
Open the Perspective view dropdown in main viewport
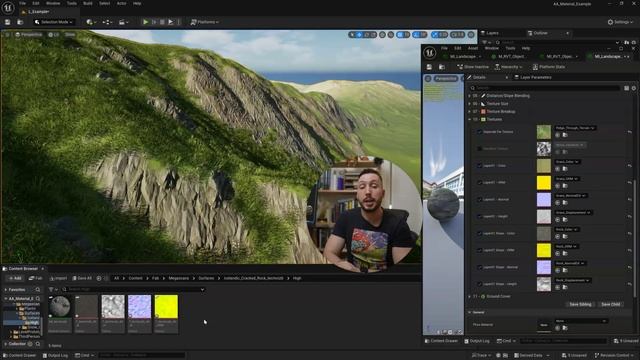(x=29, y=35)
